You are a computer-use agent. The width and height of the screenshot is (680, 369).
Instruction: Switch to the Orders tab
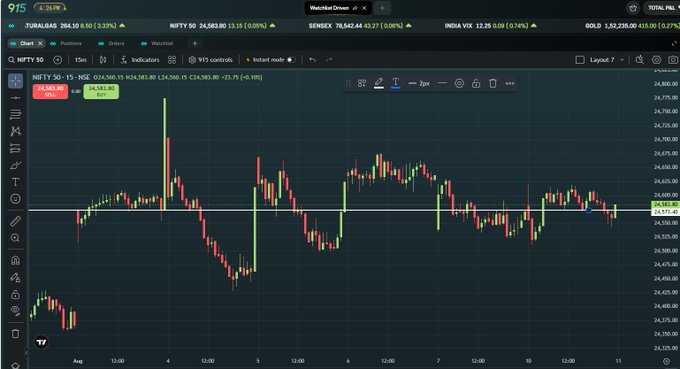(x=112, y=43)
